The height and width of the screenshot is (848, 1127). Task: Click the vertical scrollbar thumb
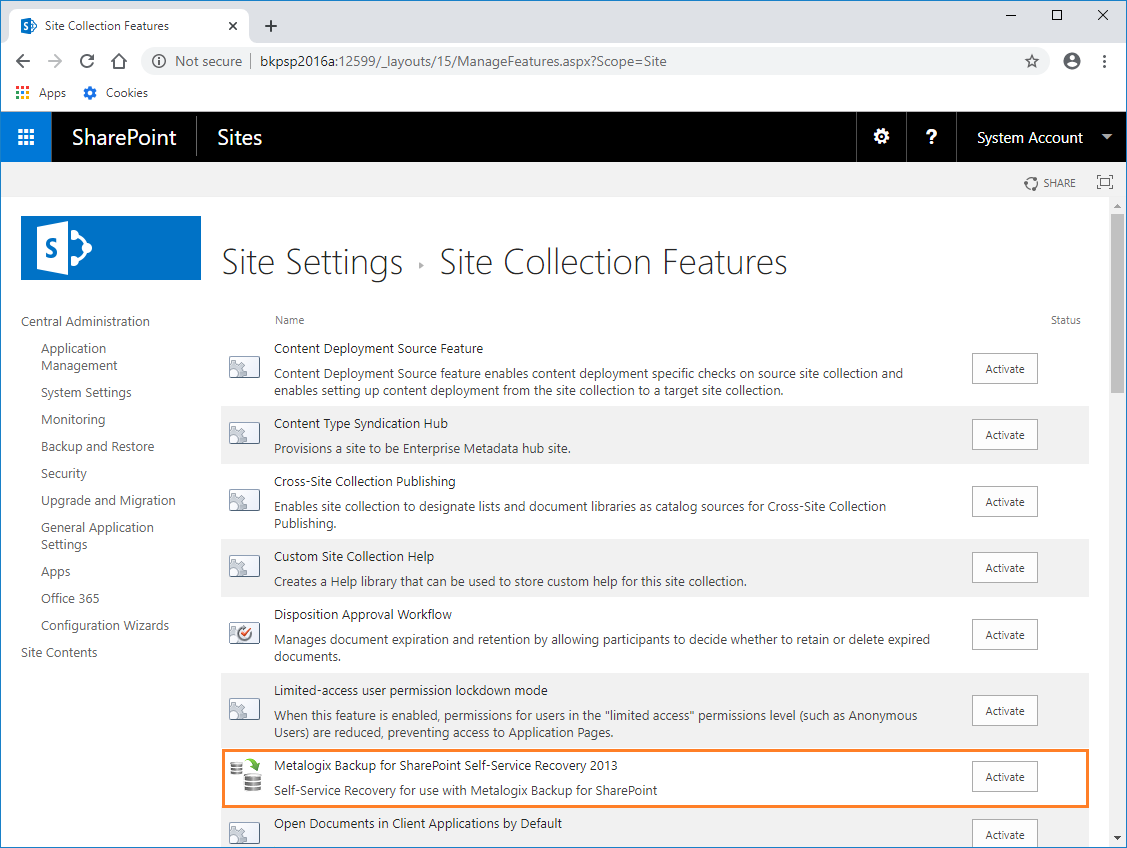1117,303
